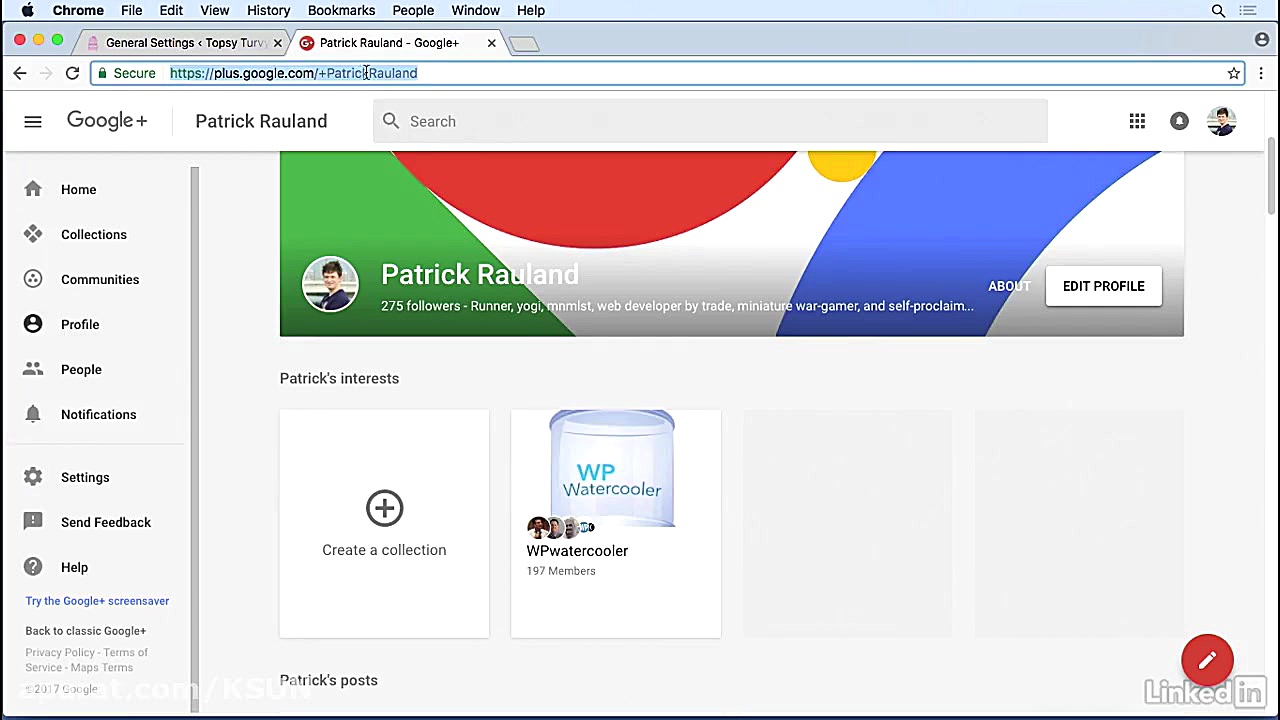
Task: Click the Google+ logo
Action: tap(107, 121)
